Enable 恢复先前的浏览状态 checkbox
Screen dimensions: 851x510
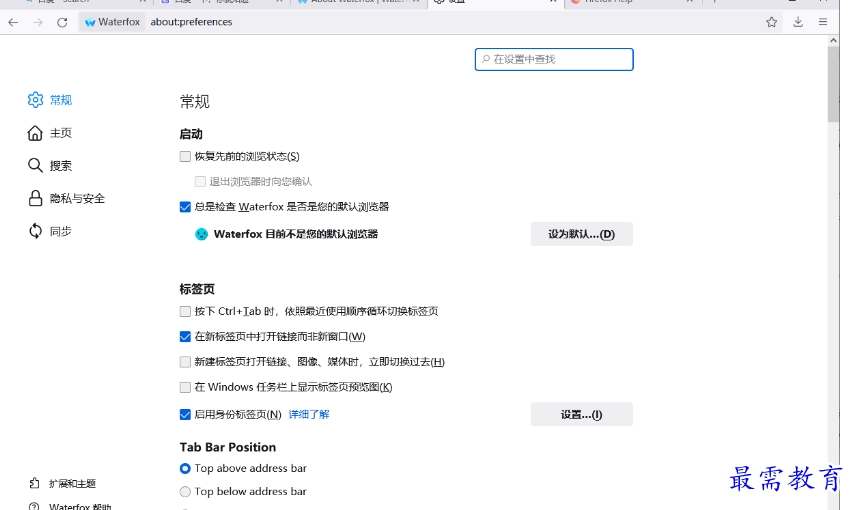[x=185, y=156]
